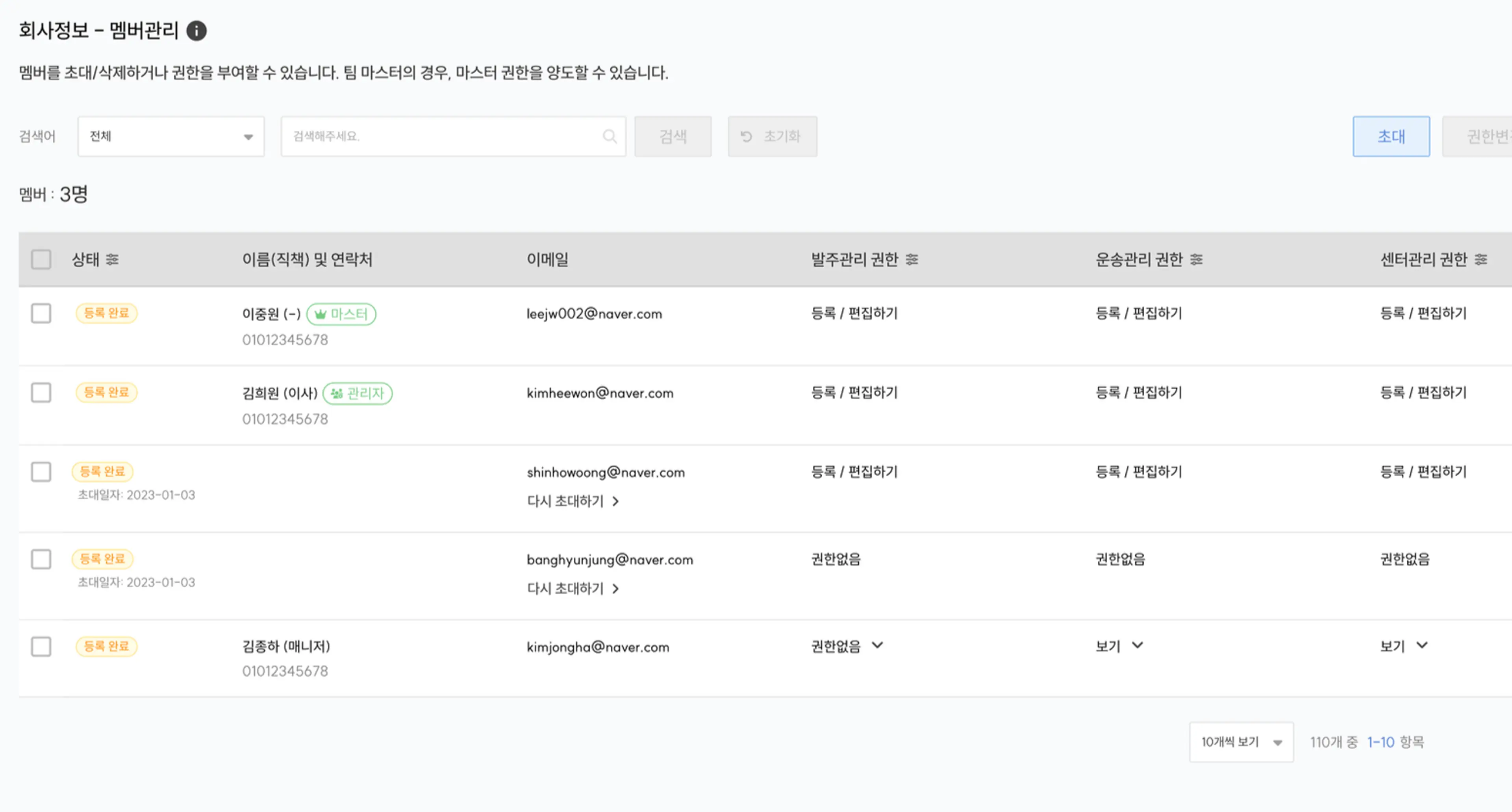Screen dimensions: 1512x812
Task: Check the row for 김희원 (이사)
Action: (x=41, y=393)
